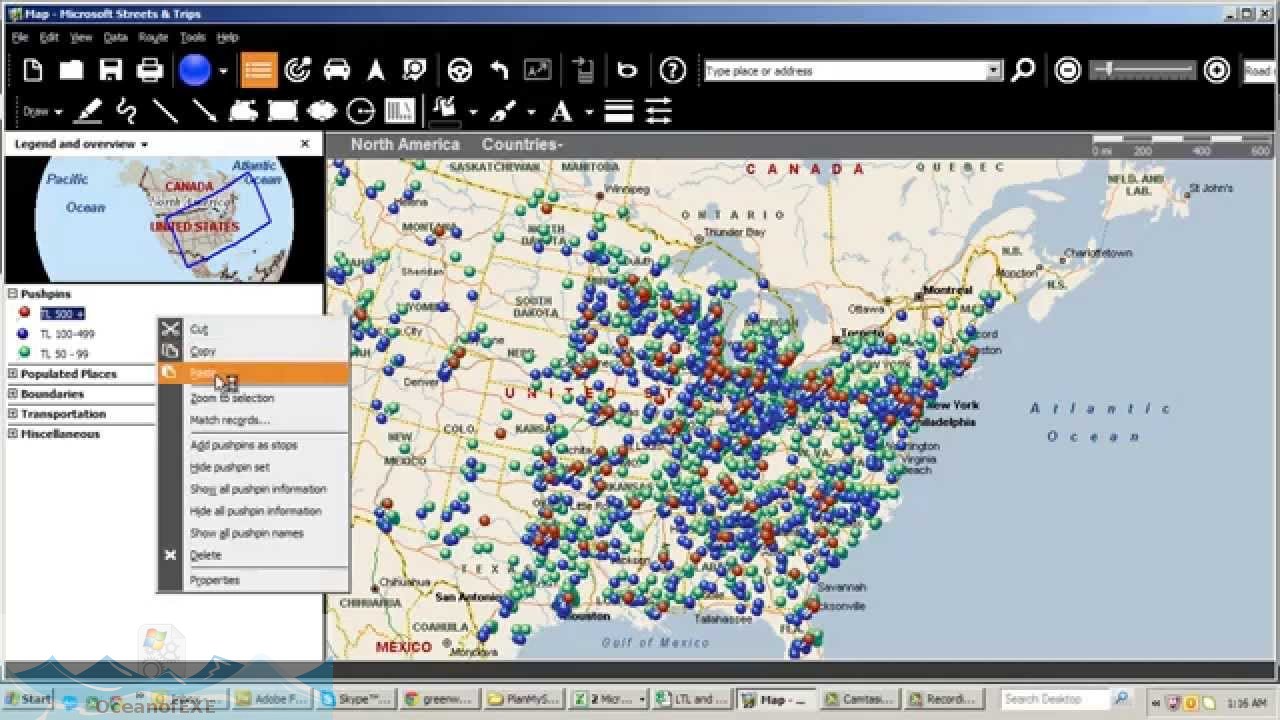
Task: Toggle the orange Legend and overview icon
Action: coord(259,70)
